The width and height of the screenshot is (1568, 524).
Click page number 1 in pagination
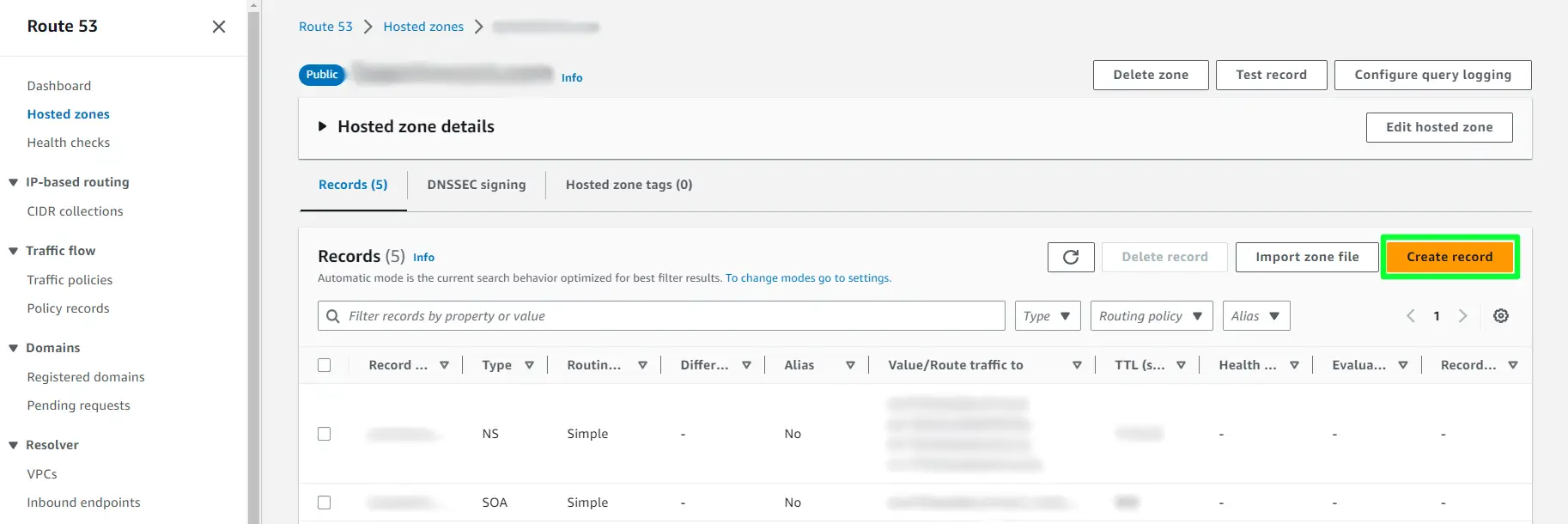1437,316
